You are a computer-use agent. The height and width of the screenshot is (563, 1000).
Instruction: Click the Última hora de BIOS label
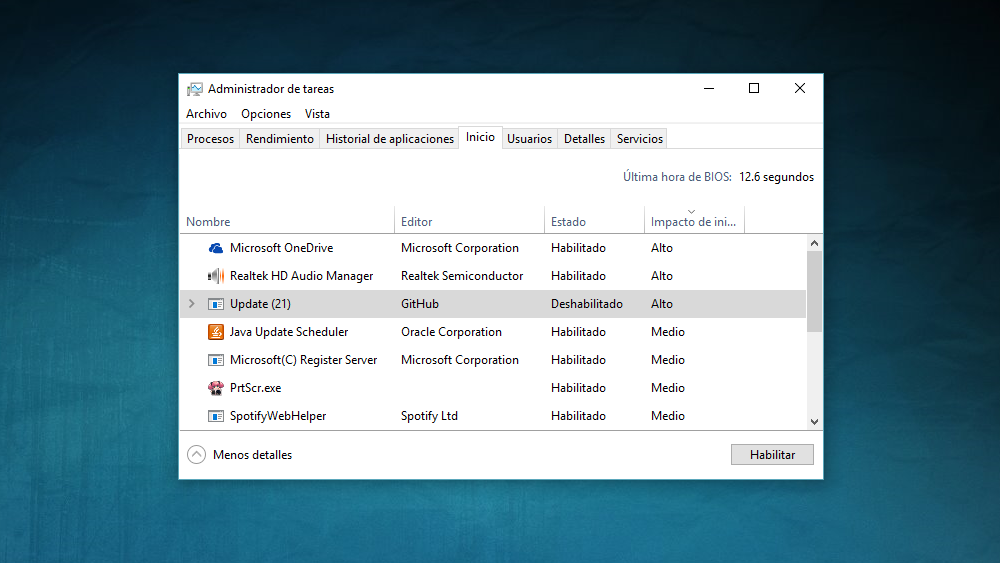pyautogui.click(x=677, y=177)
